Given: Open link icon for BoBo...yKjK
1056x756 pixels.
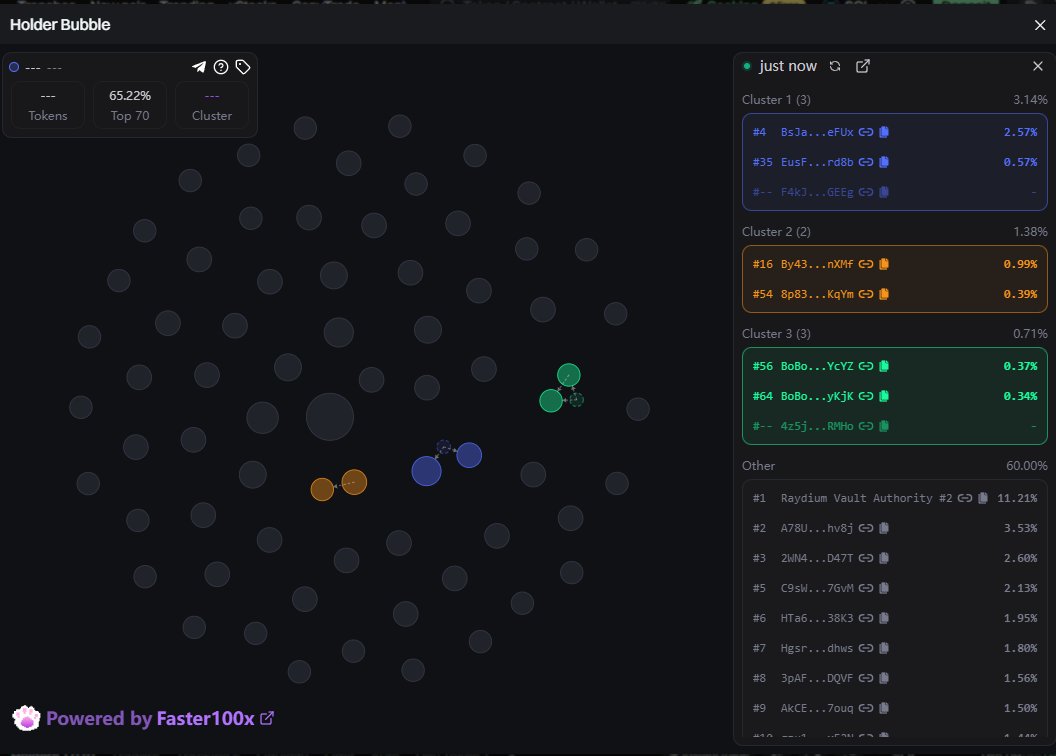Looking at the screenshot, I should (x=866, y=396).
